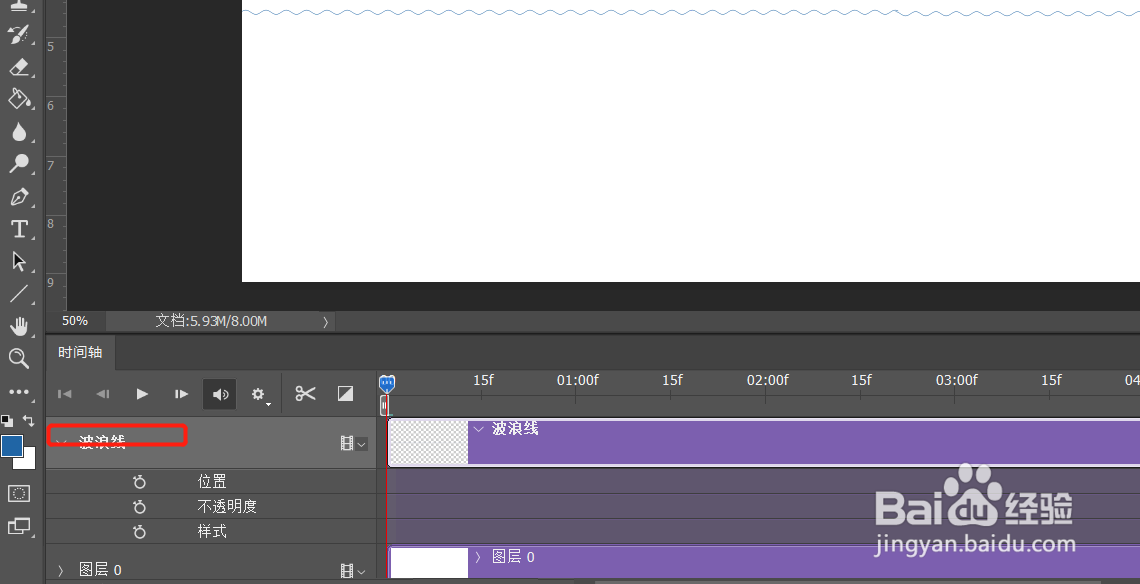
Task: Select the Zoom magnifier tool
Action: point(19,358)
